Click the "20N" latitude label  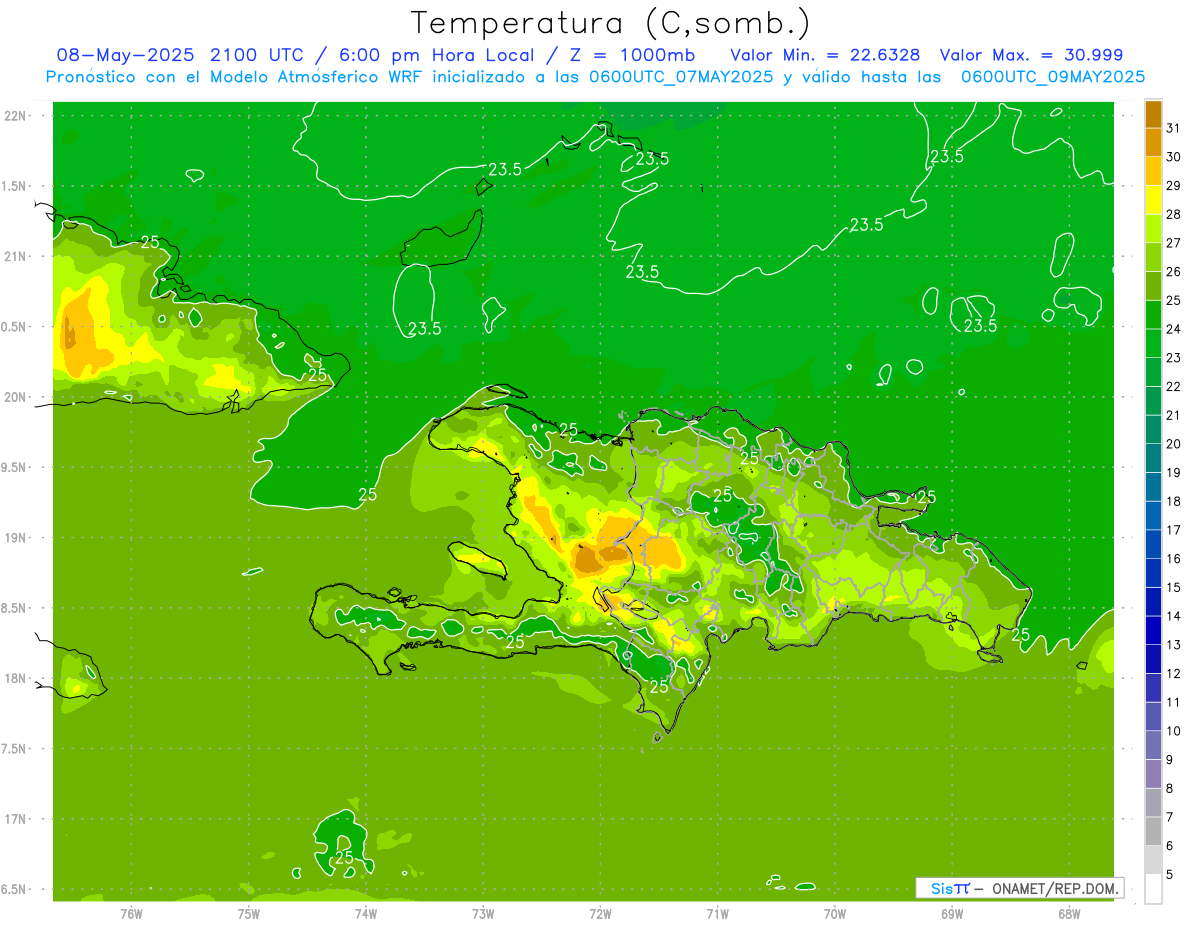click(14, 397)
